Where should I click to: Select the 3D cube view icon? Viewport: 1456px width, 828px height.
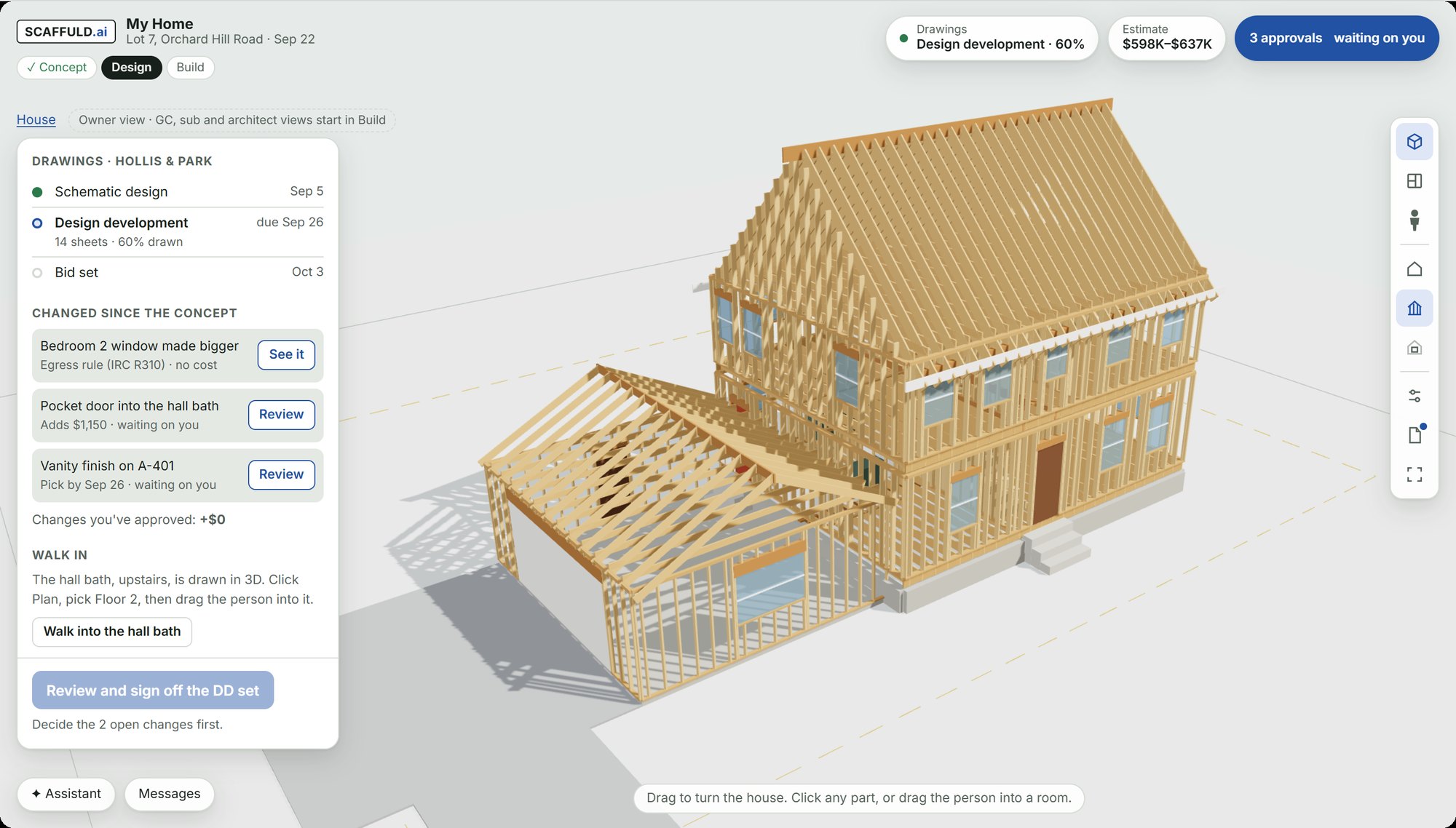tap(1414, 141)
